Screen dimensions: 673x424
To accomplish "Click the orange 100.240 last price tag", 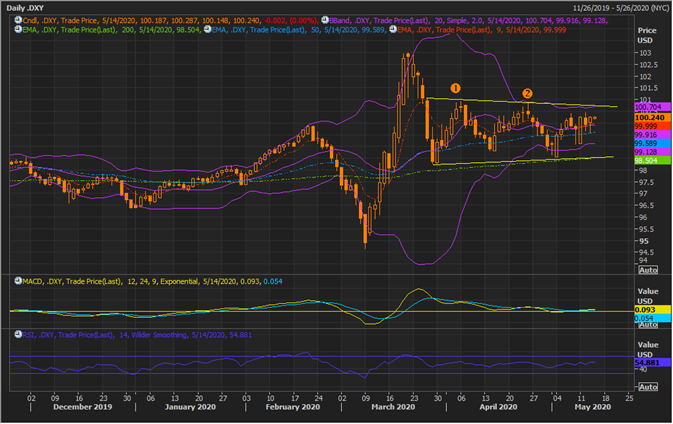I will click(x=652, y=117).
